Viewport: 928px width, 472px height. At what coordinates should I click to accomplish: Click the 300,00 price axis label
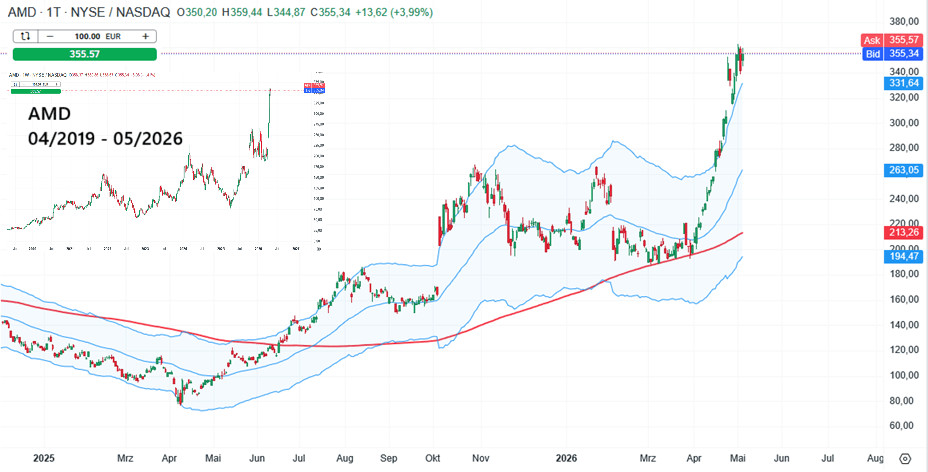point(903,123)
